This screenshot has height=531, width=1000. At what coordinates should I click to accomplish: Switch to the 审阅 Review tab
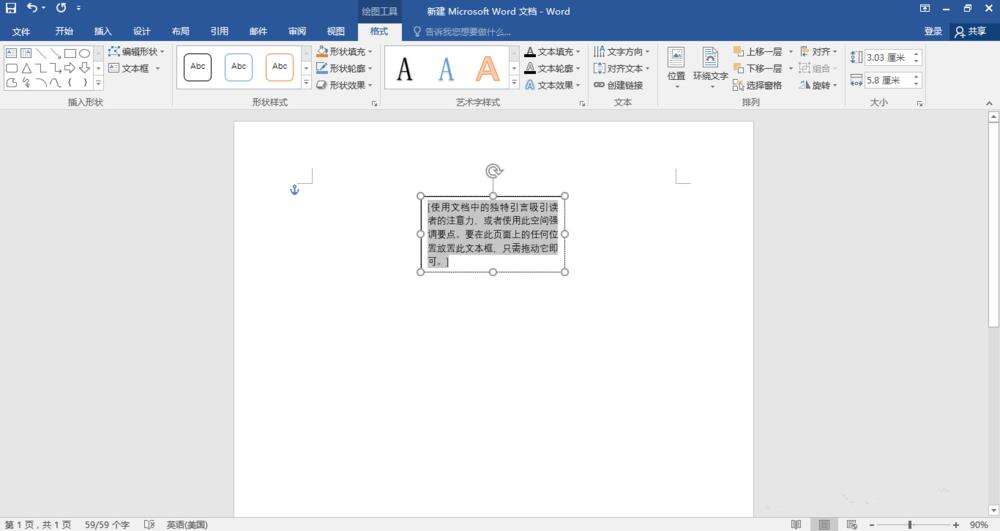[297, 31]
